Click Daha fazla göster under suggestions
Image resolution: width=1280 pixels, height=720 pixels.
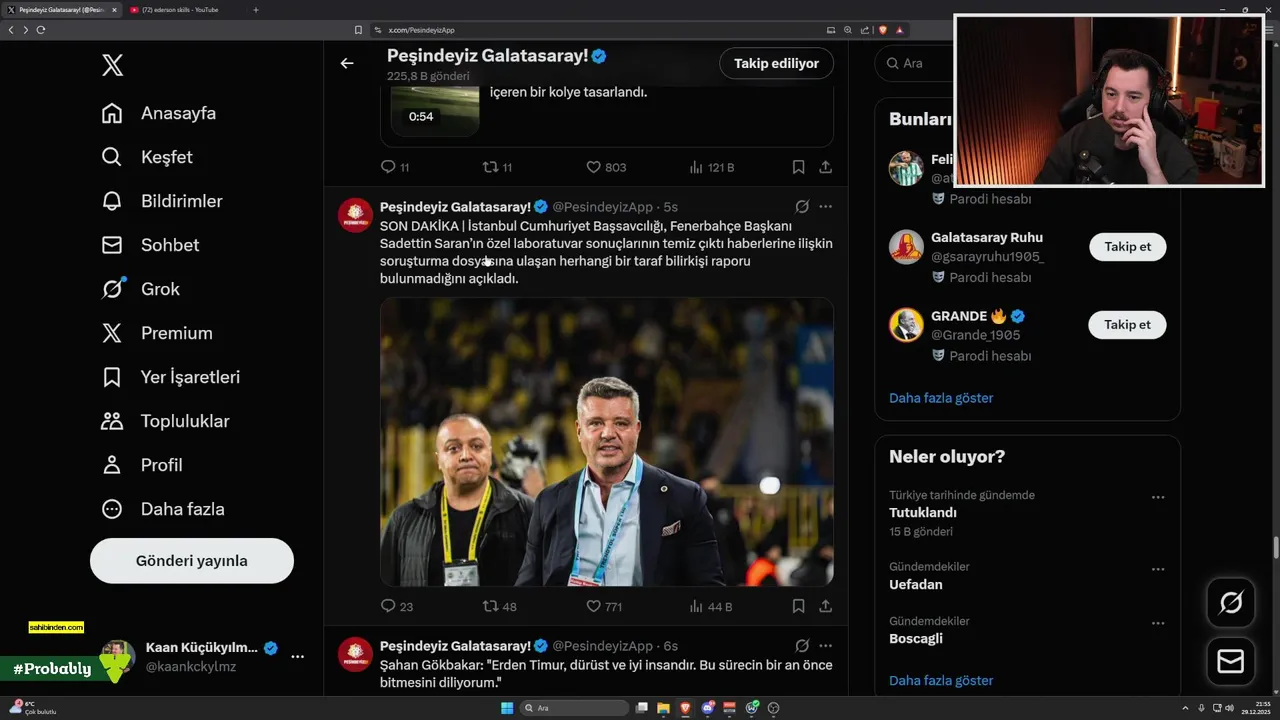click(x=941, y=398)
